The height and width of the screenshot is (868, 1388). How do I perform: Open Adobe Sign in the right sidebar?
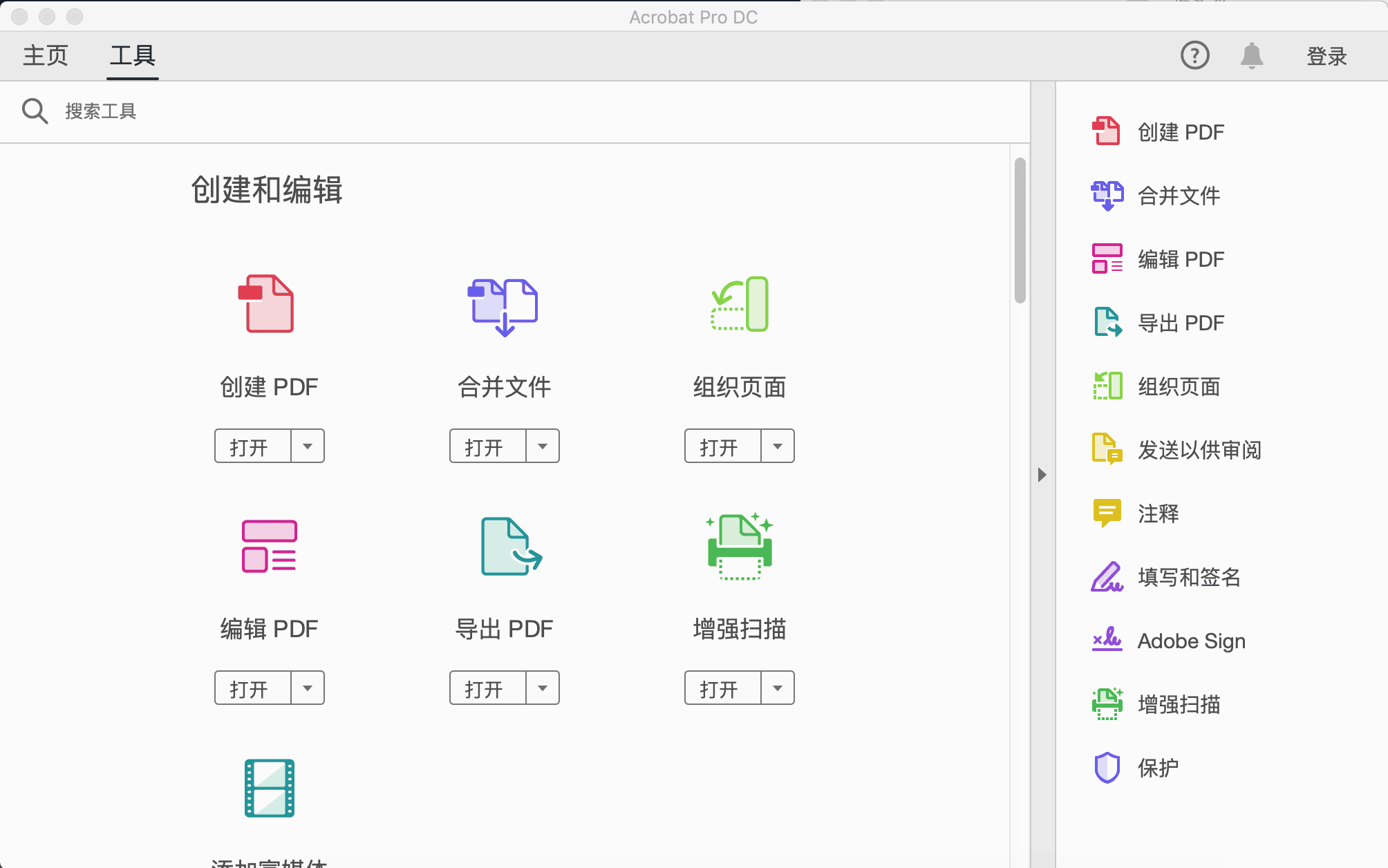point(1190,641)
